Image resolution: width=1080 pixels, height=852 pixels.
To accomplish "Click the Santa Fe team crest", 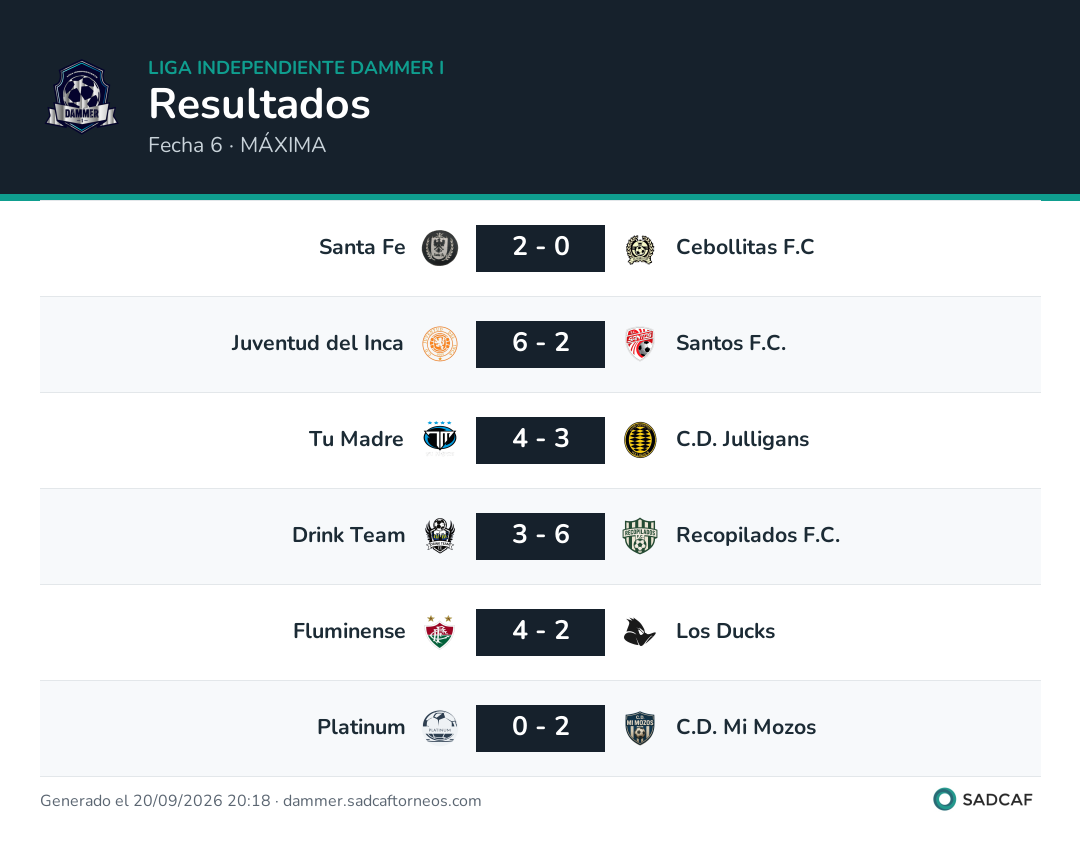I will 439,248.
